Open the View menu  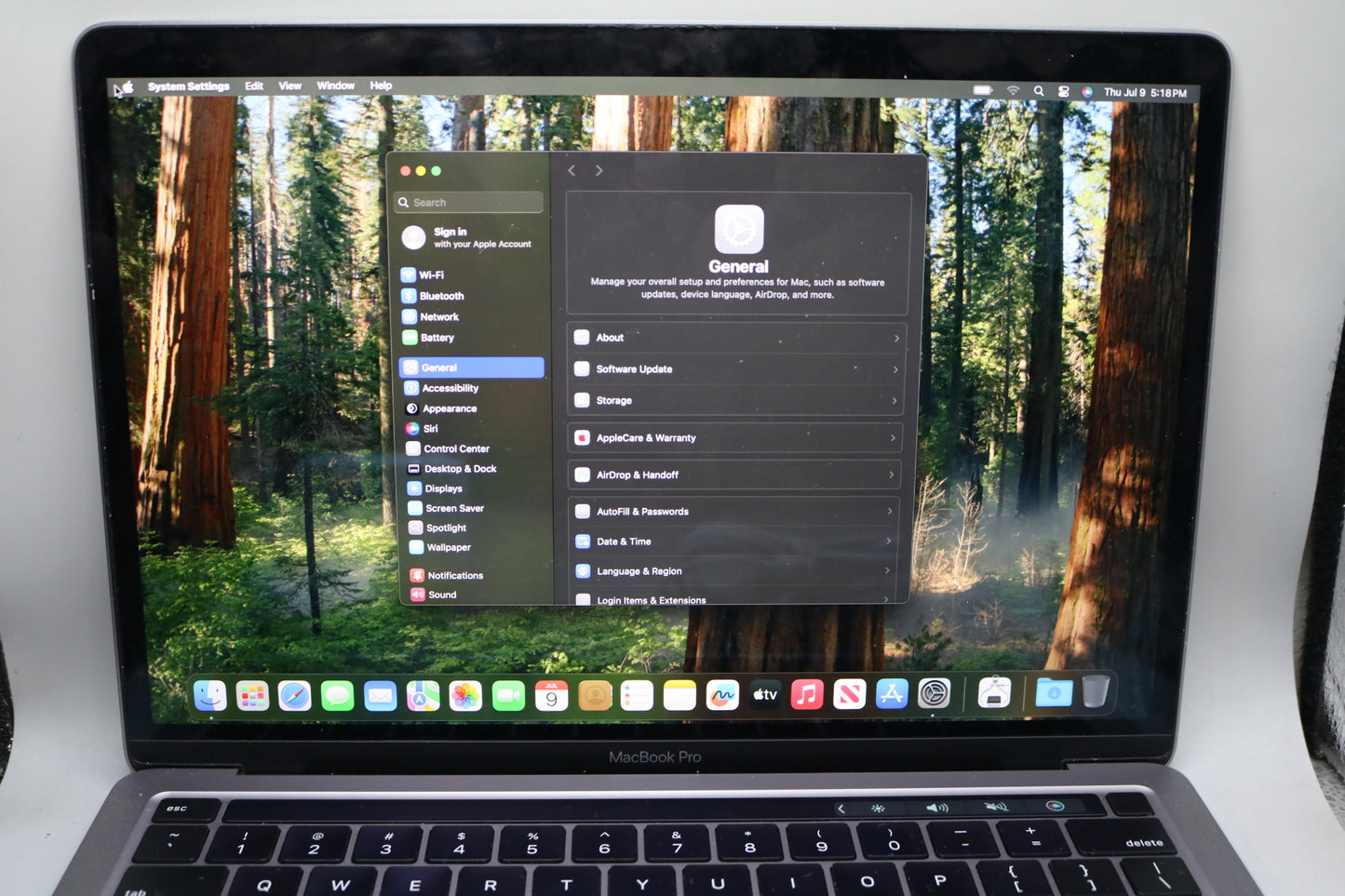pos(290,86)
